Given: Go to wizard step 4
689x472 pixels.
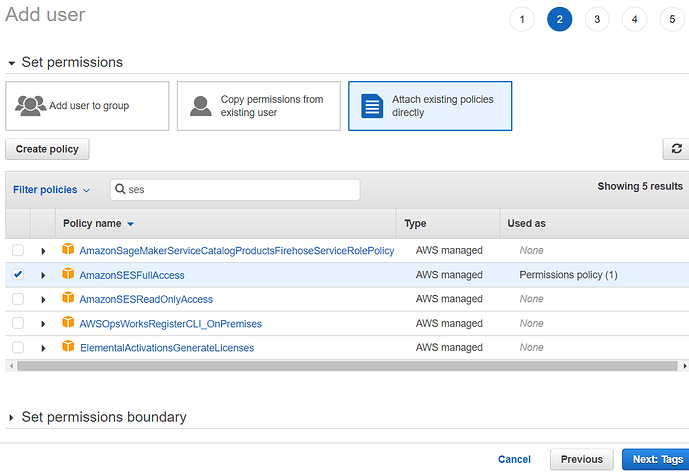Looking at the screenshot, I should pyautogui.click(x=635, y=19).
